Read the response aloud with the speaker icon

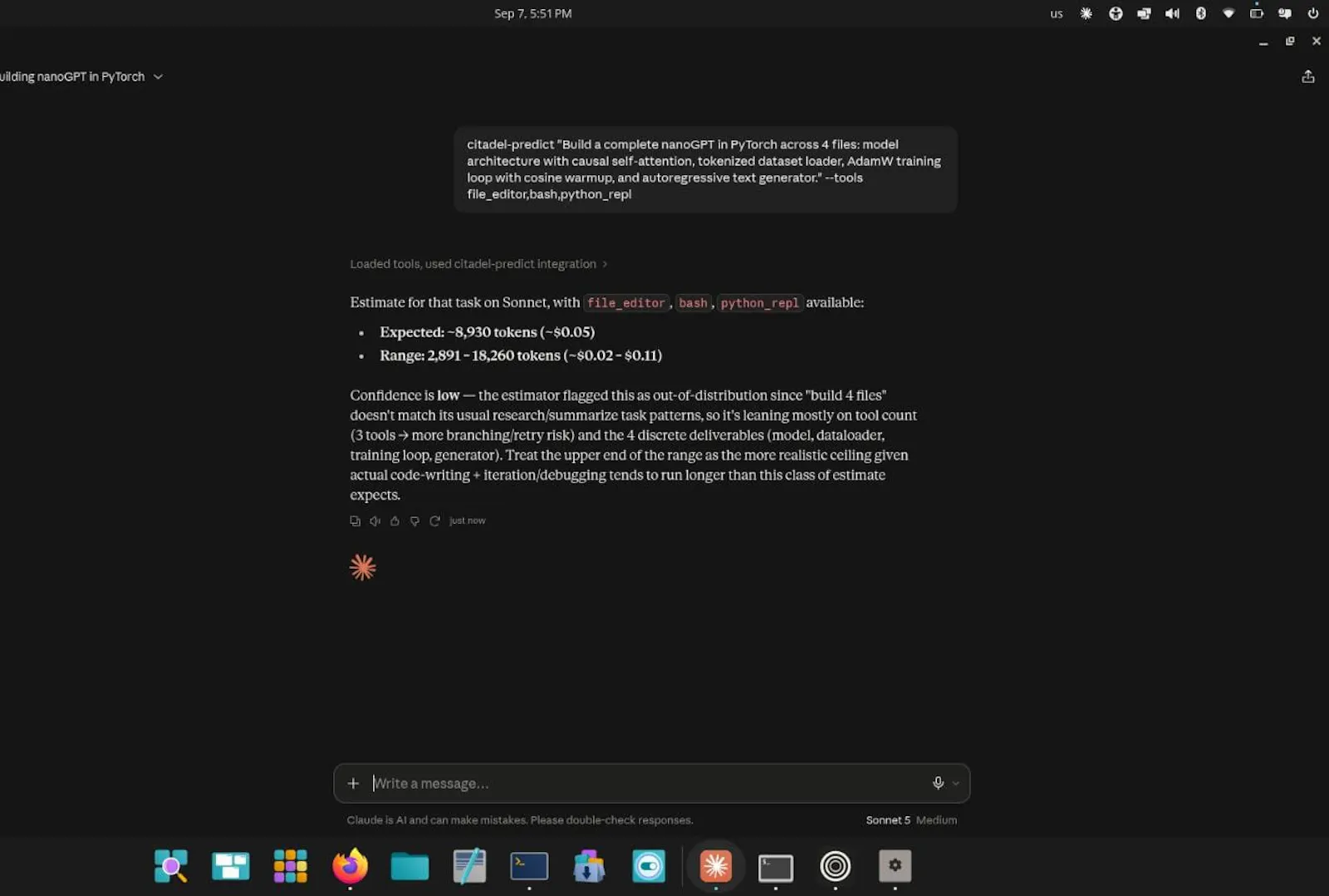click(x=375, y=521)
